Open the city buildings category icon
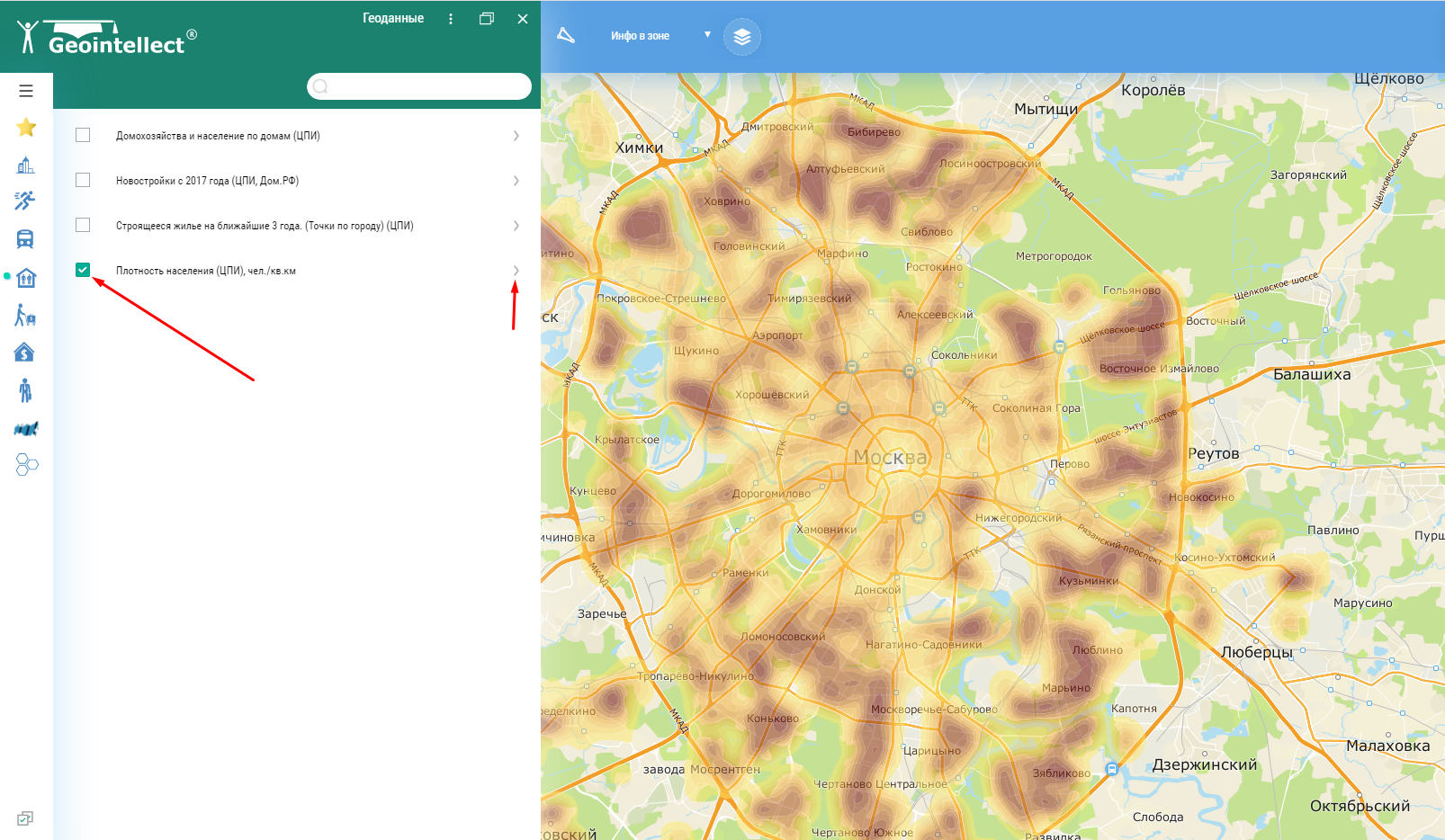 tap(25, 165)
